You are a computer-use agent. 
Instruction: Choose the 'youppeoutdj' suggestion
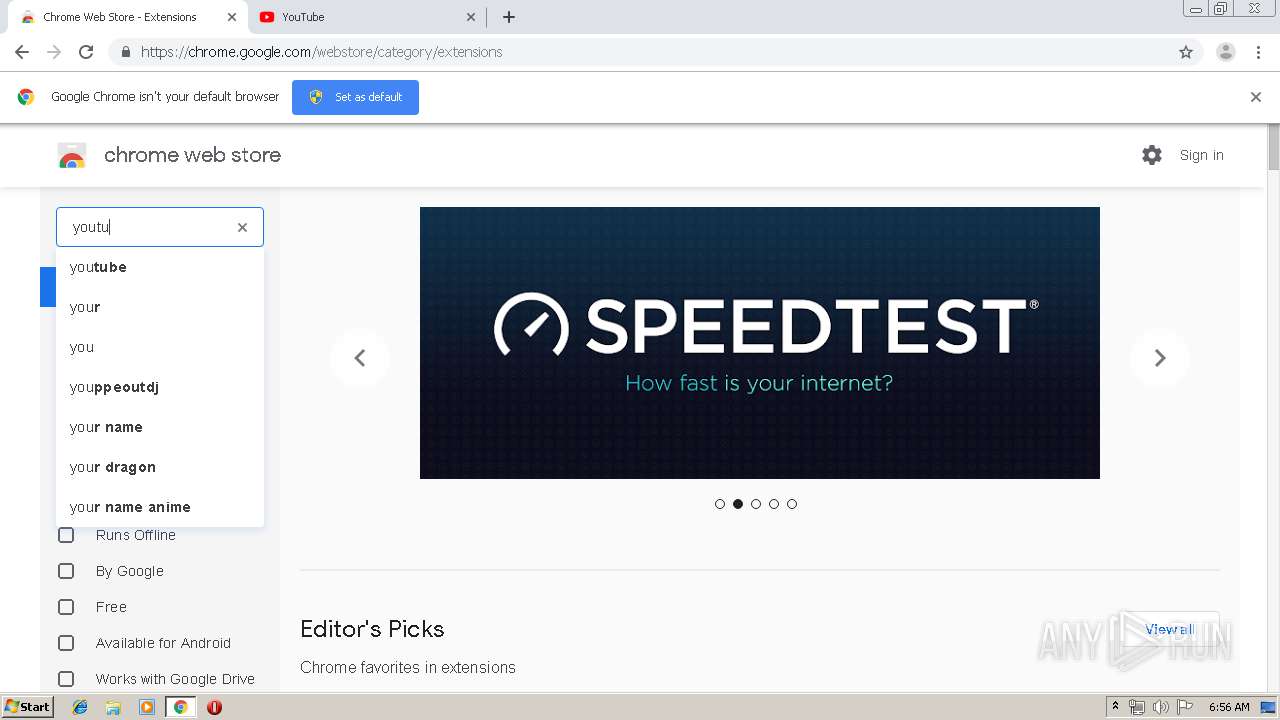[x=160, y=387]
